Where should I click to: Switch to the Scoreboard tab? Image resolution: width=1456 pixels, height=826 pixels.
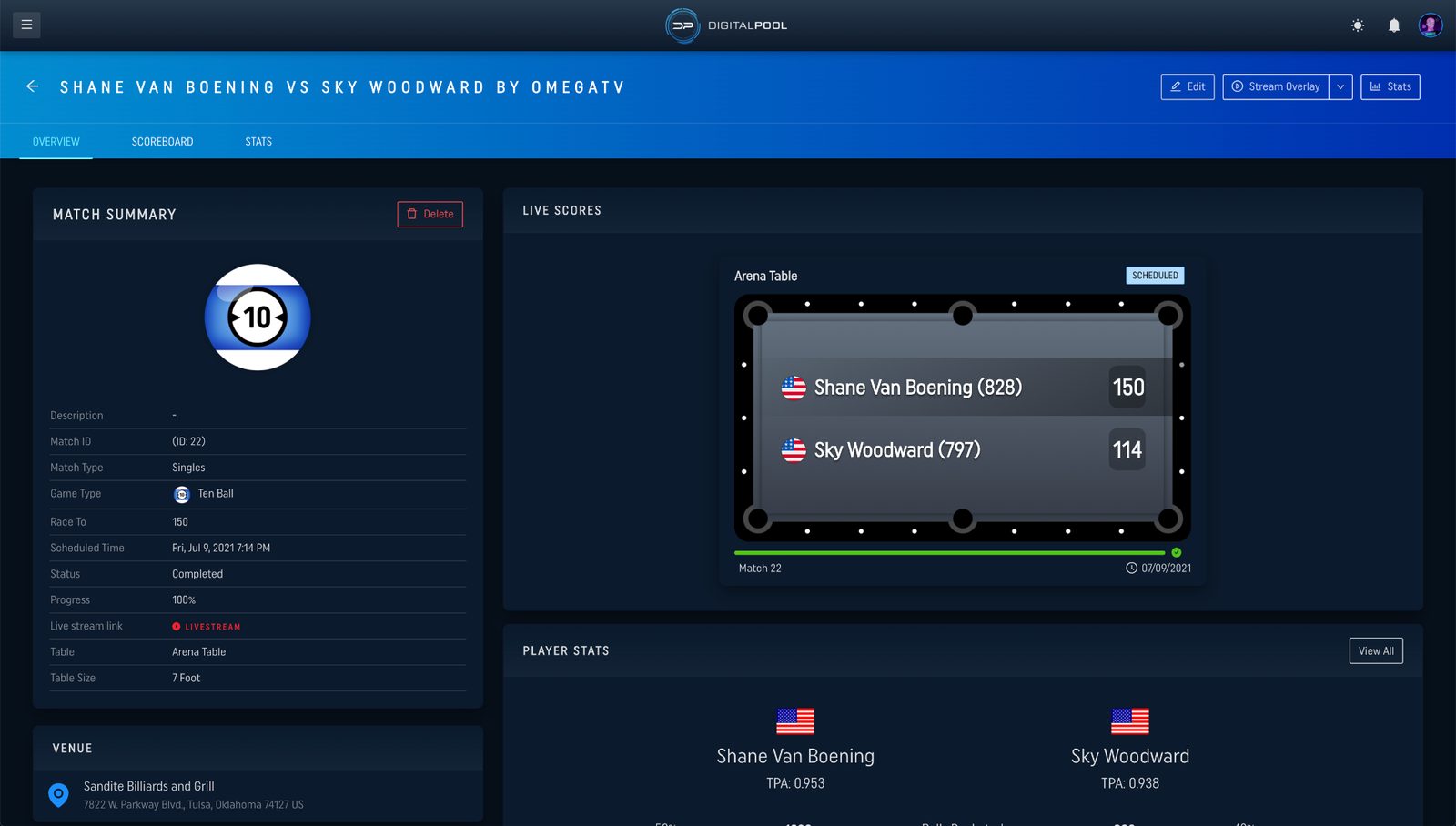pyautogui.click(x=163, y=142)
